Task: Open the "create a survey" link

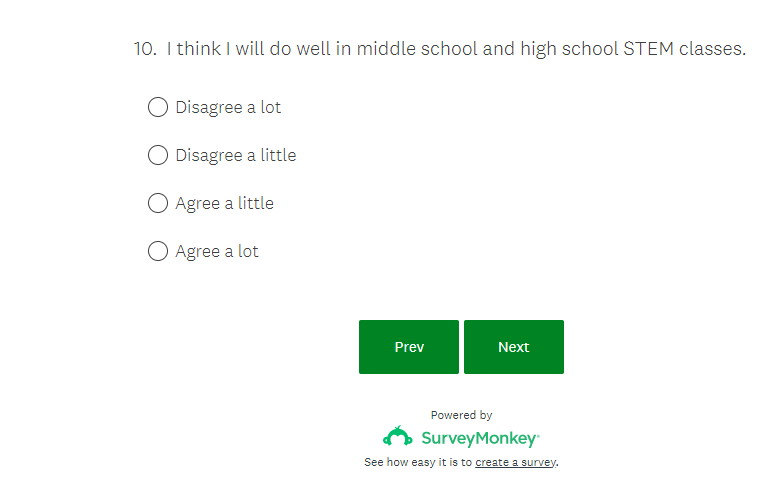Action: point(515,462)
